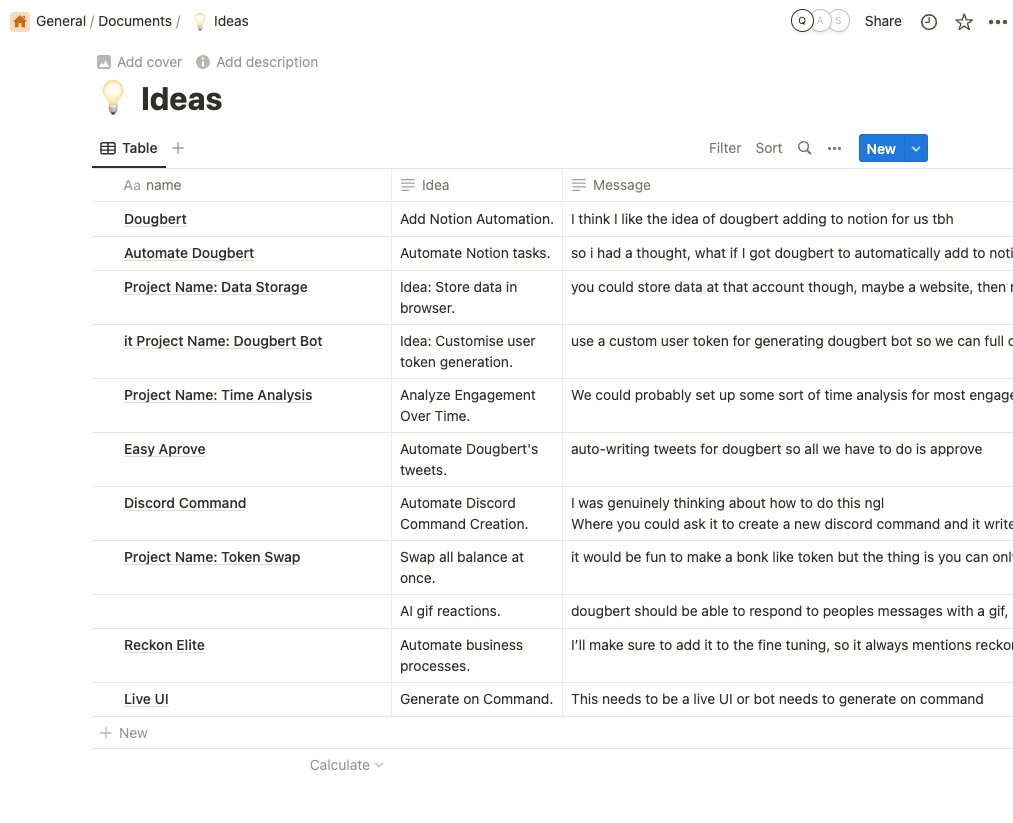Click the lightbulb emoji on the Ideas title
This screenshot has height=823, width=1013.
tap(112, 98)
